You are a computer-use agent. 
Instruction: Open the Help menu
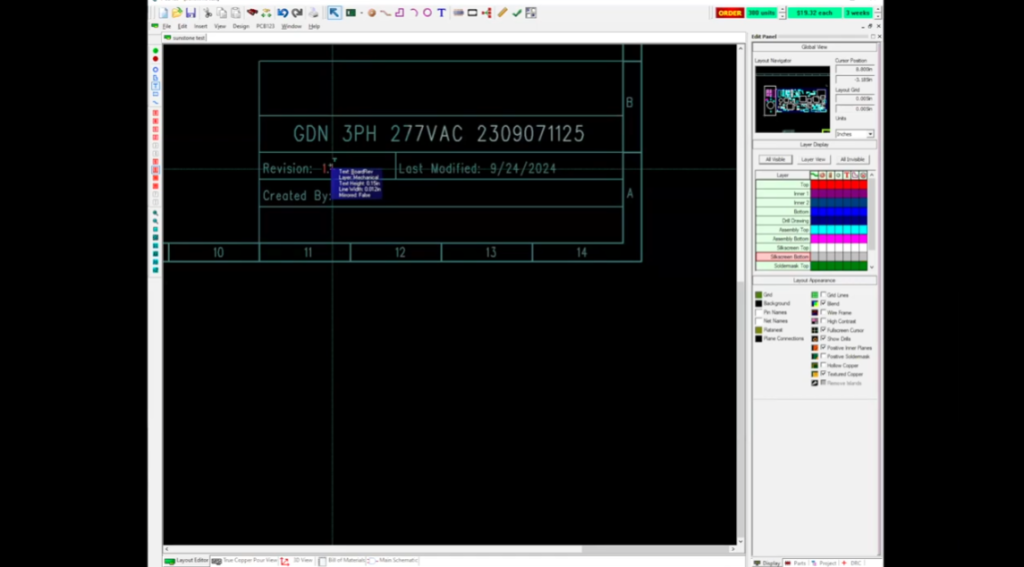pyautogui.click(x=314, y=26)
